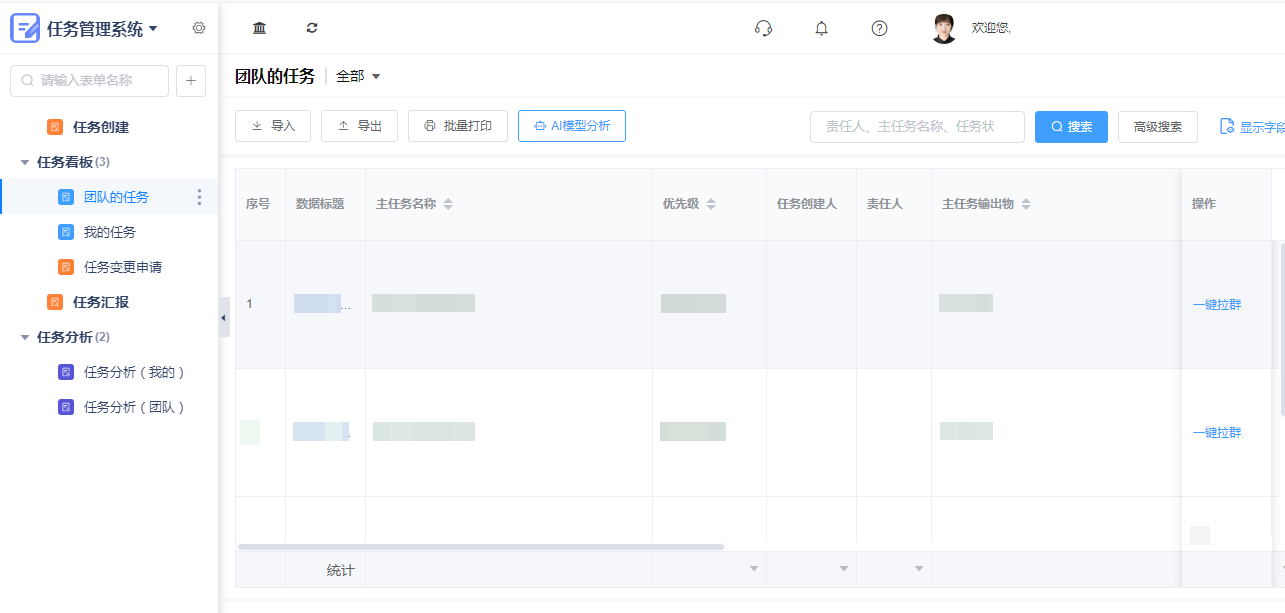Open statistics dropdown under 责任人 column
The image size is (1285, 613).
coord(919,569)
